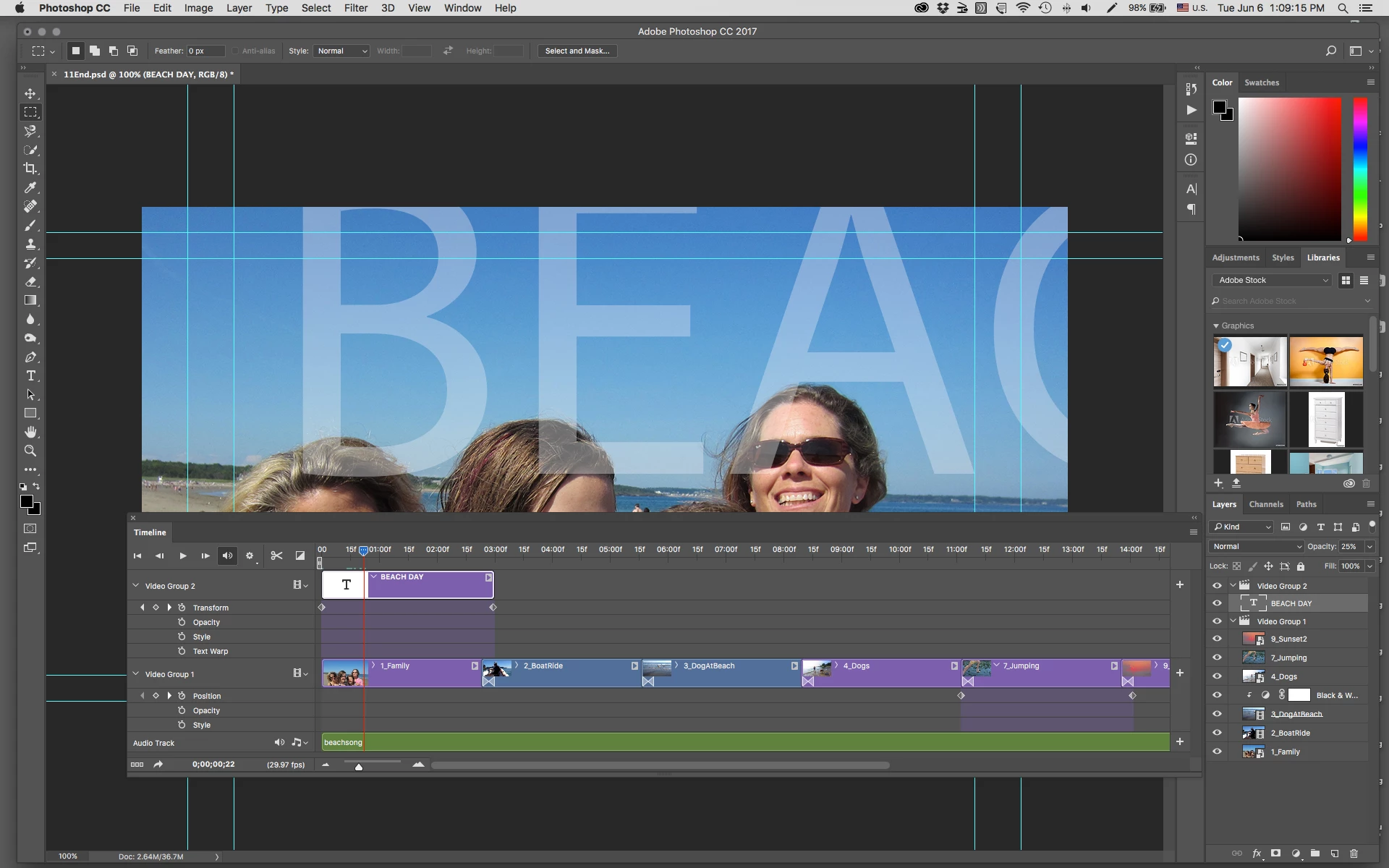This screenshot has width=1389, height=868.
Task: Toggle visibility of BEACH DAY layer
Action: pos(1217,603)
